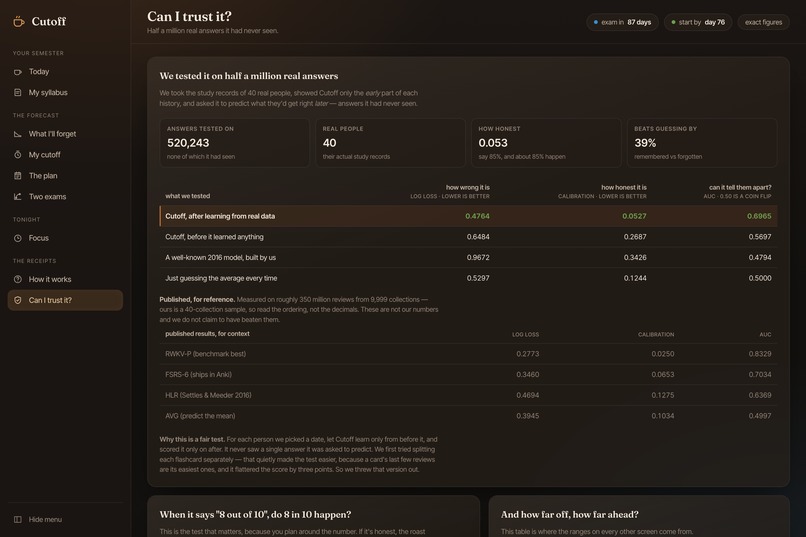Click the log loss value 0.9672

point(478,257)
